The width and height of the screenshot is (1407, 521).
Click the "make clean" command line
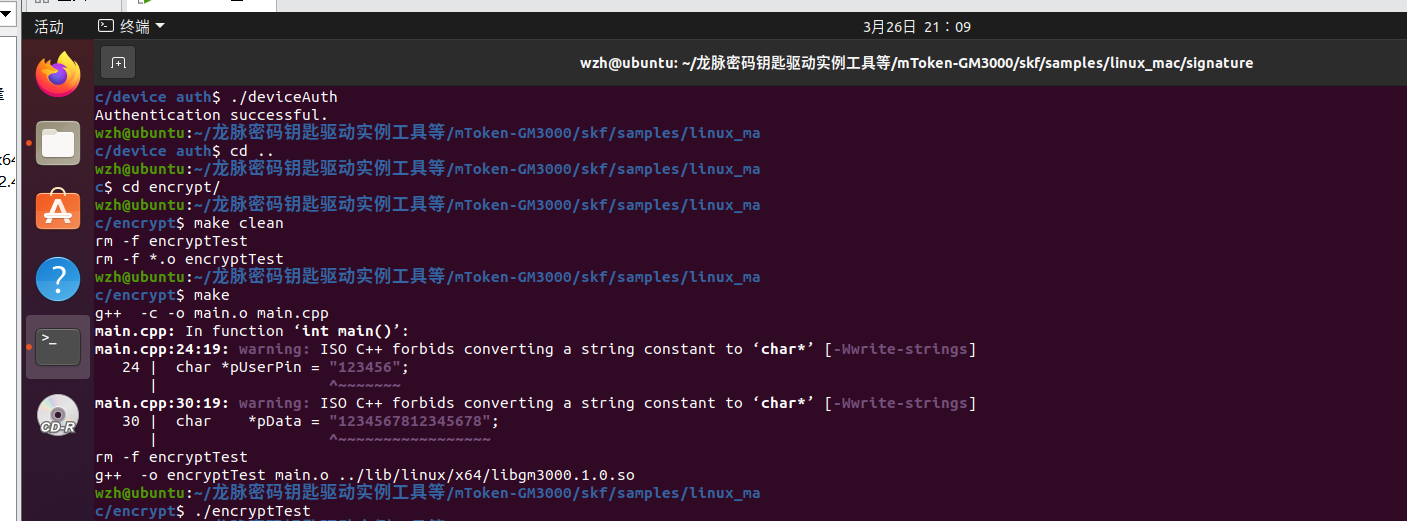click(238, 223)
